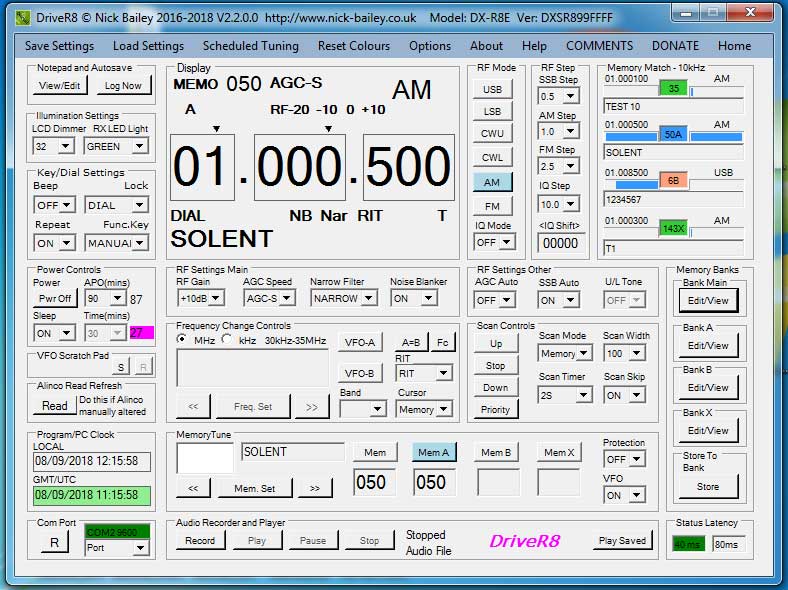Click the VFO Scratch Pad S button
788x590 pixels.
(121, 367)
